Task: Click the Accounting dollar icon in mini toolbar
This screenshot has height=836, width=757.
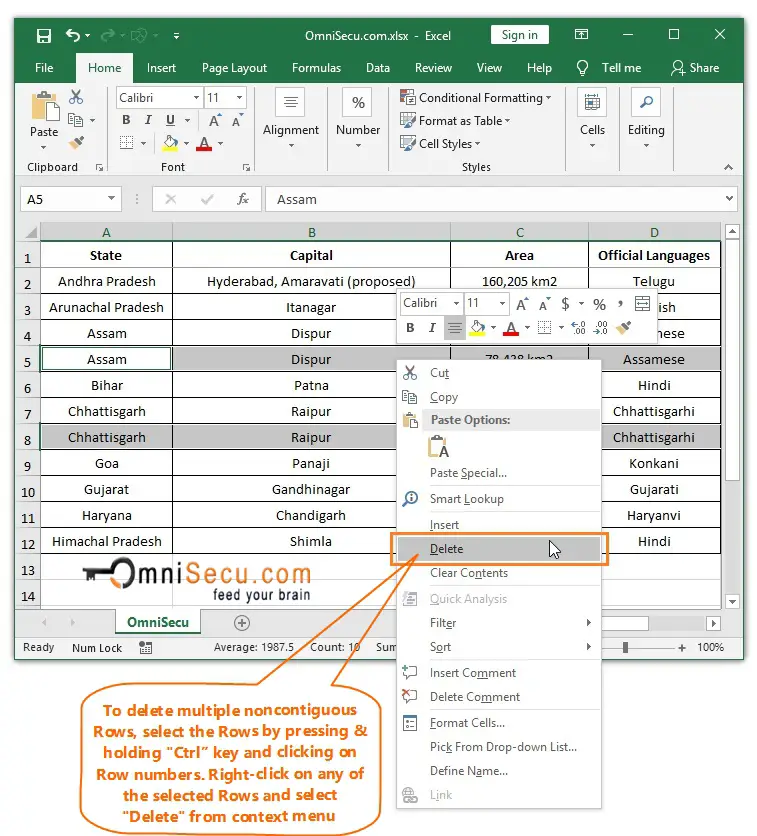Action: click(x=566, y=304)
